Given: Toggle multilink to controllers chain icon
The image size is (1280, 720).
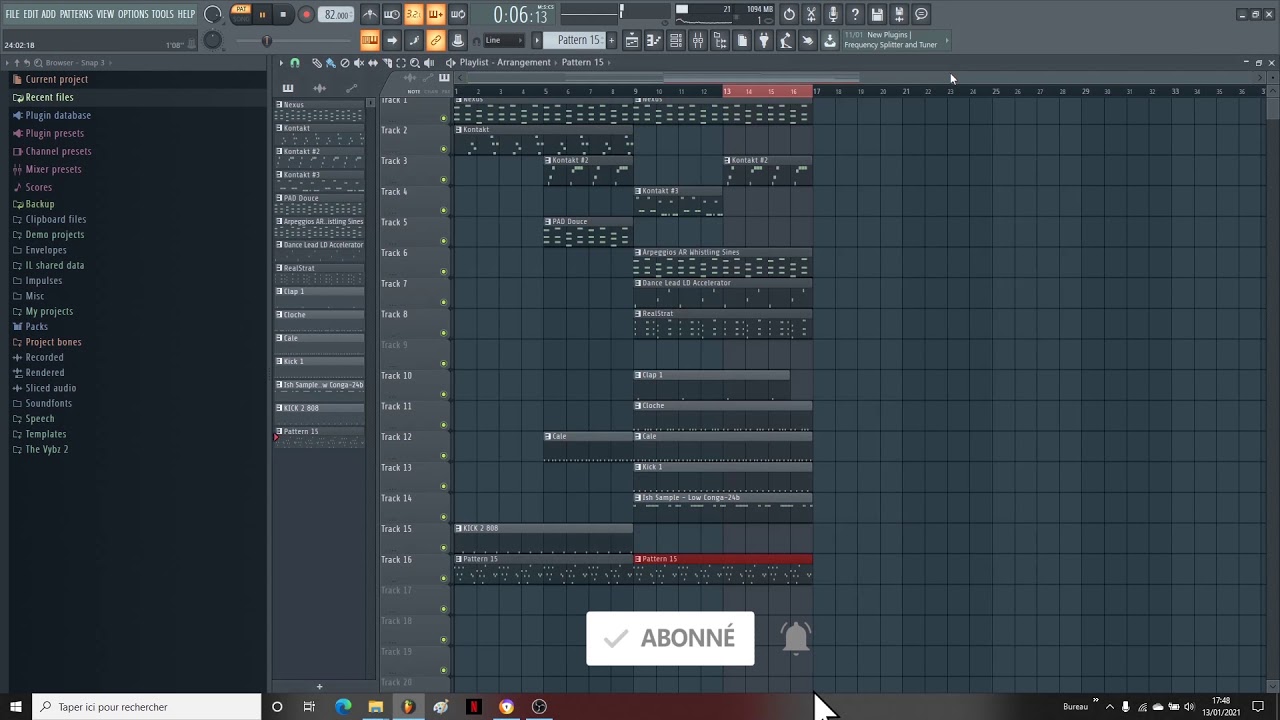Looking at the screenshot, I should (436, 40).
